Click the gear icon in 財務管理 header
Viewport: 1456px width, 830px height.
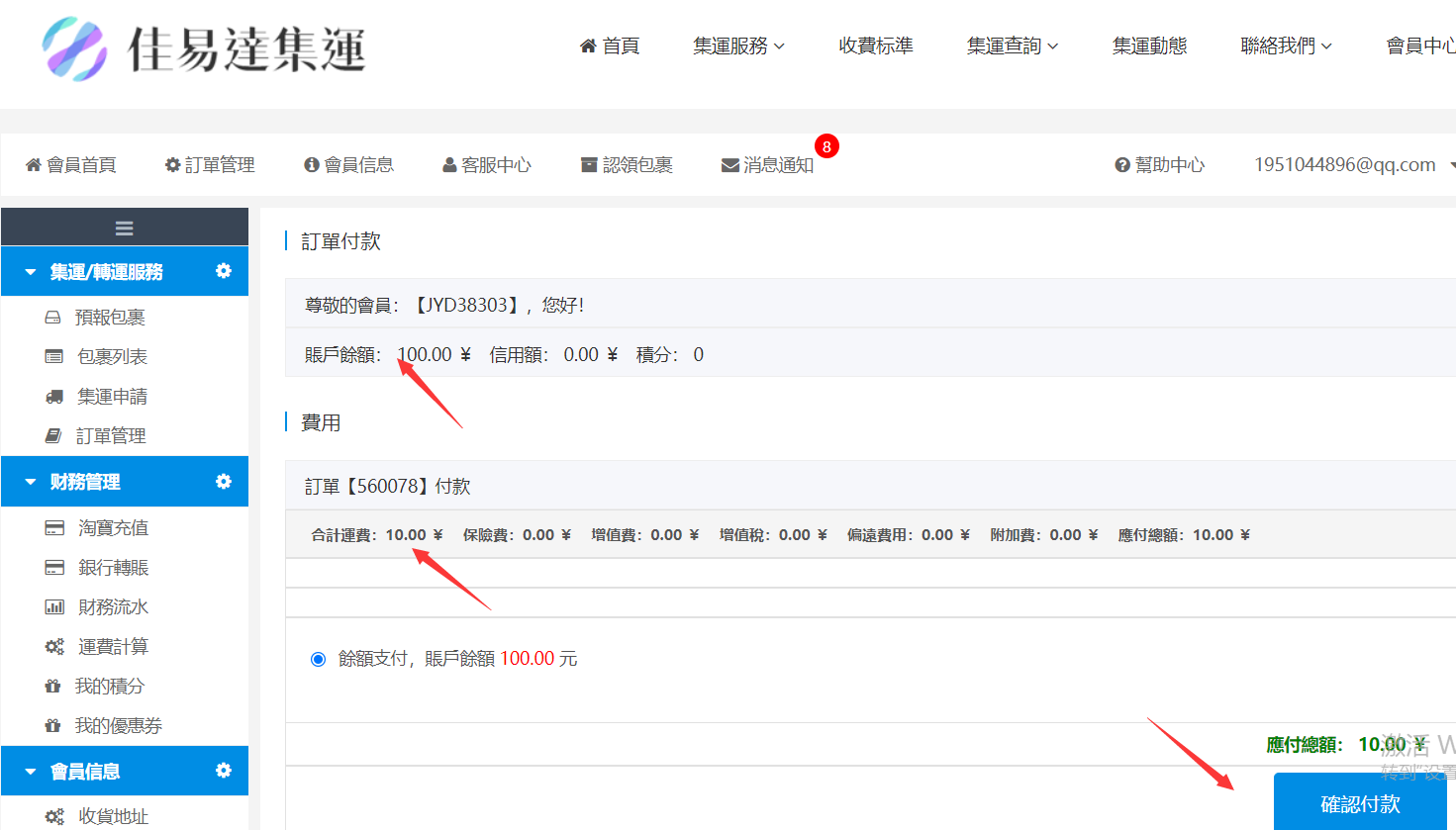[x=224, y=481]
